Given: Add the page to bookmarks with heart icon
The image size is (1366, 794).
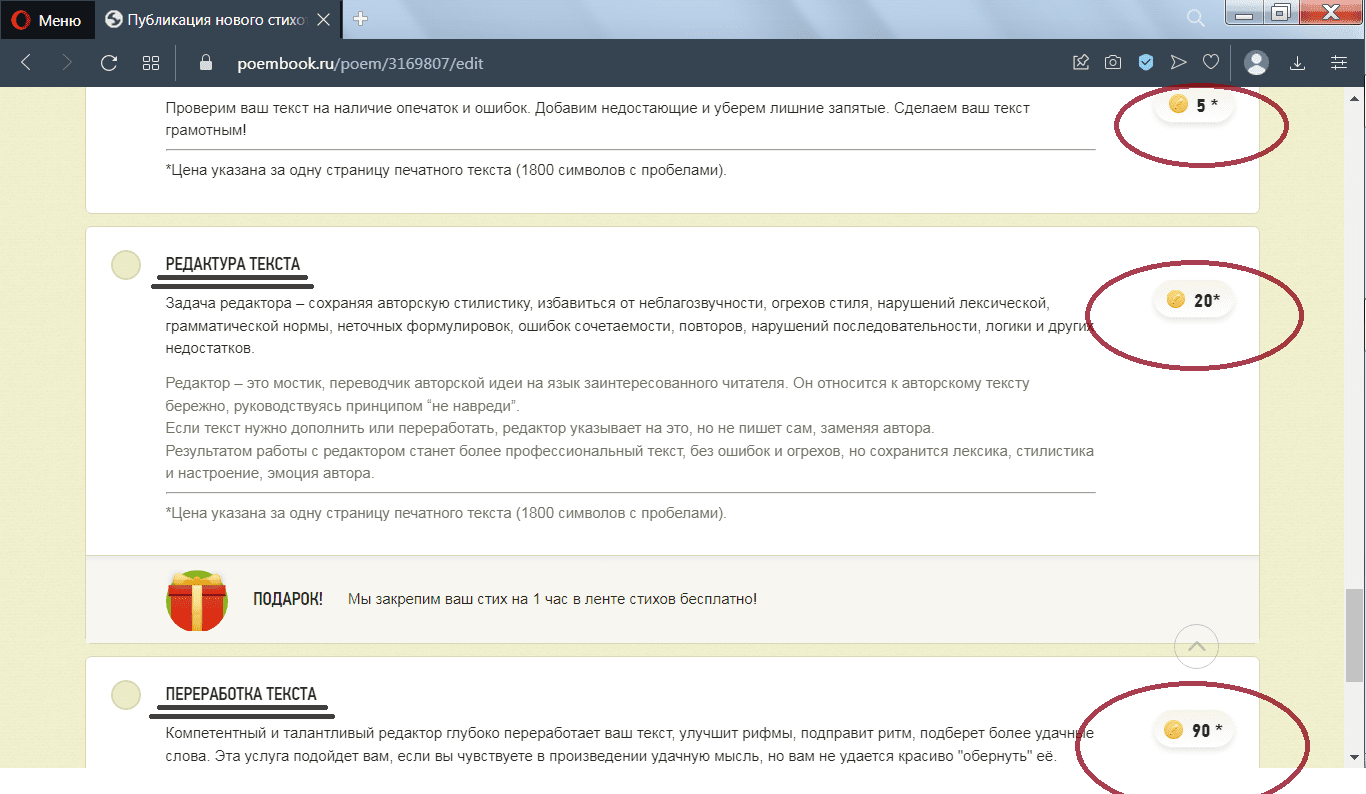Looking at the screenshot, I should 1211,63.
